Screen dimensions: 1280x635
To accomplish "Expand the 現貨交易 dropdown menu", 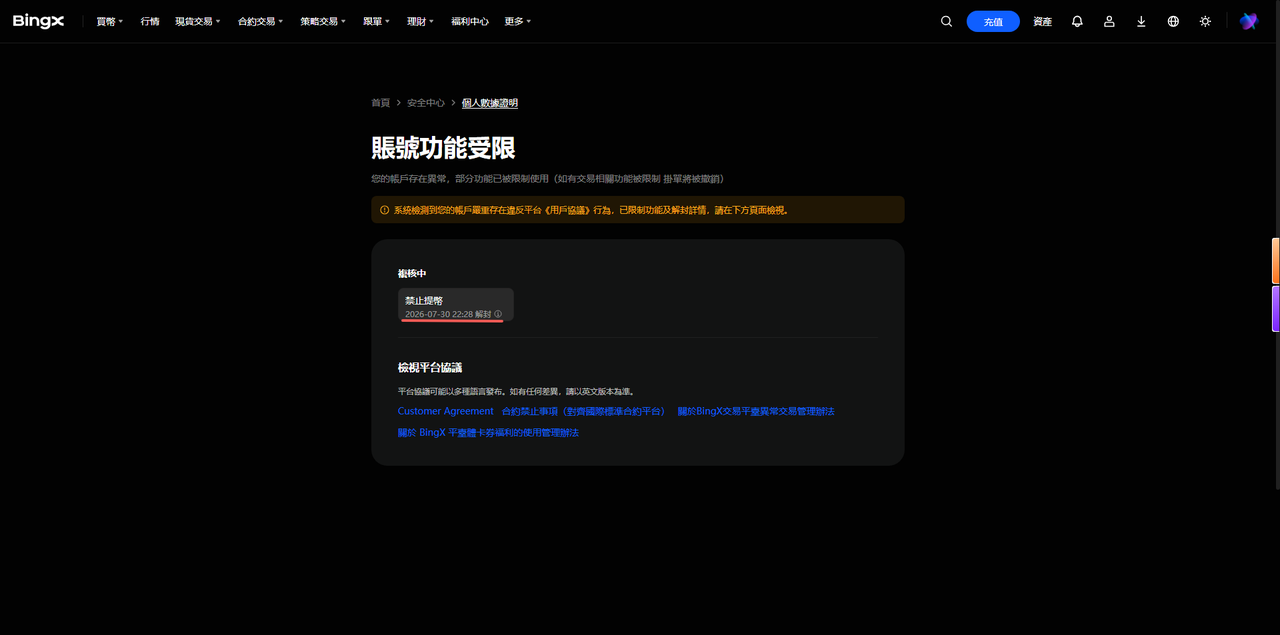I will 198,21.
